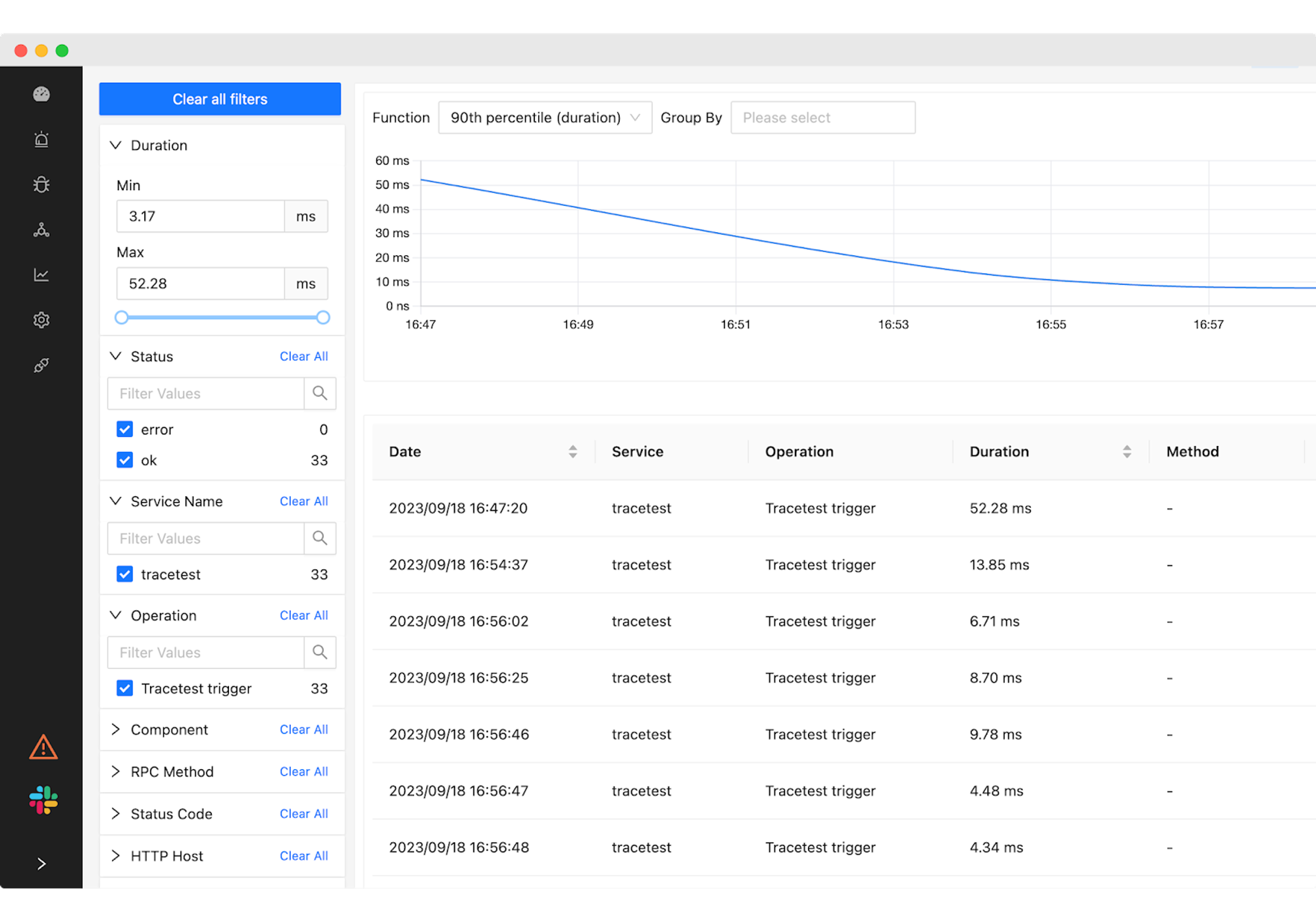Screen dimensions: 1316x921
Task: Click the Clear all filters button
Action: coord(220,99)
